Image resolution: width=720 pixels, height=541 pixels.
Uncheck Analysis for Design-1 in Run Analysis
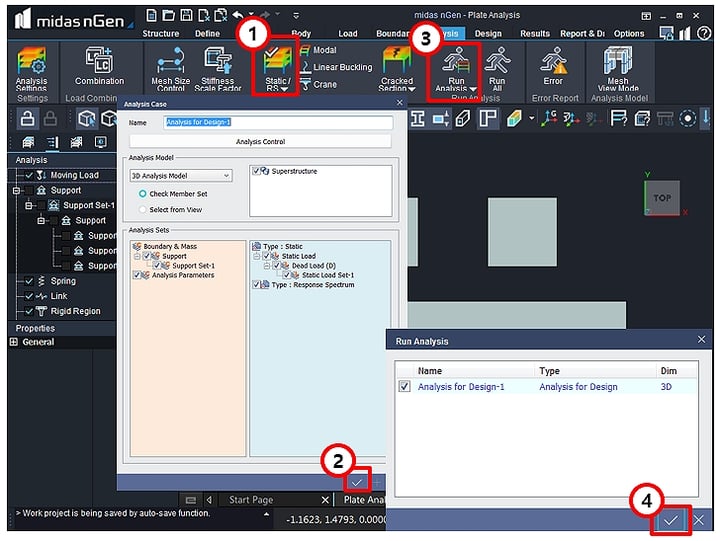[x=404, y=386]
